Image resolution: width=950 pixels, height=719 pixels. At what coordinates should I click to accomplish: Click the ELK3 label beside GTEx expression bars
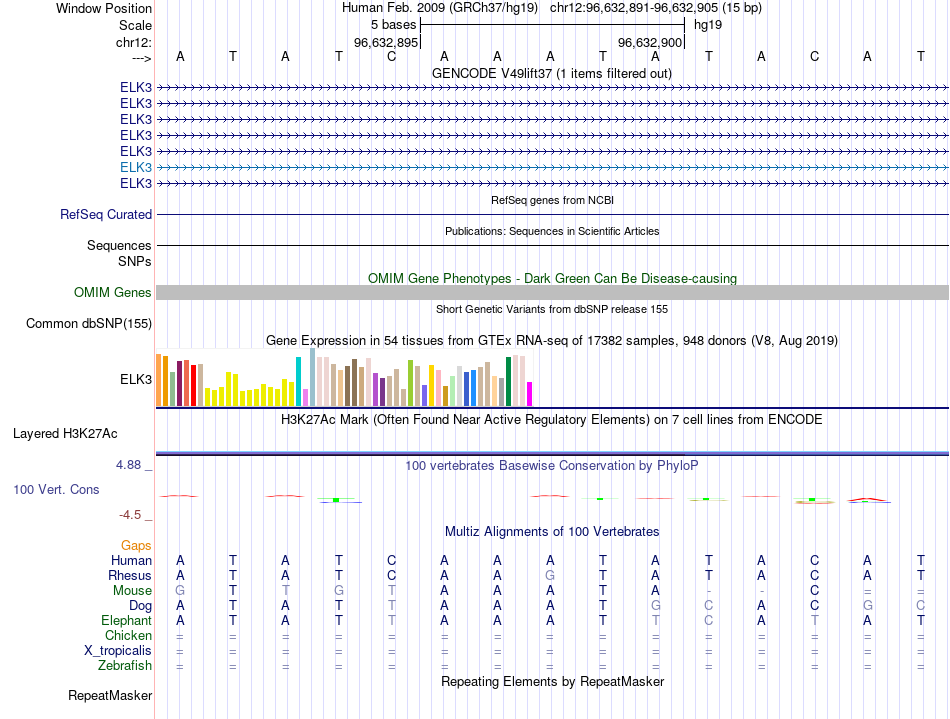point(136,379)
